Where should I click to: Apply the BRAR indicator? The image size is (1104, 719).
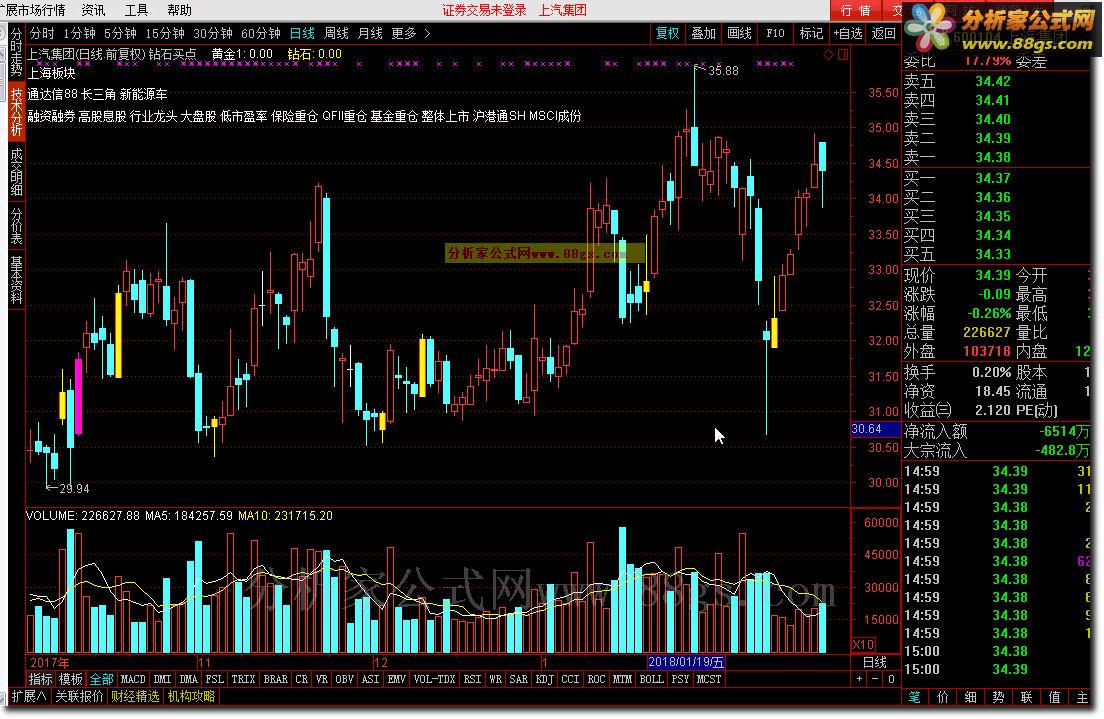click(275, 679)
